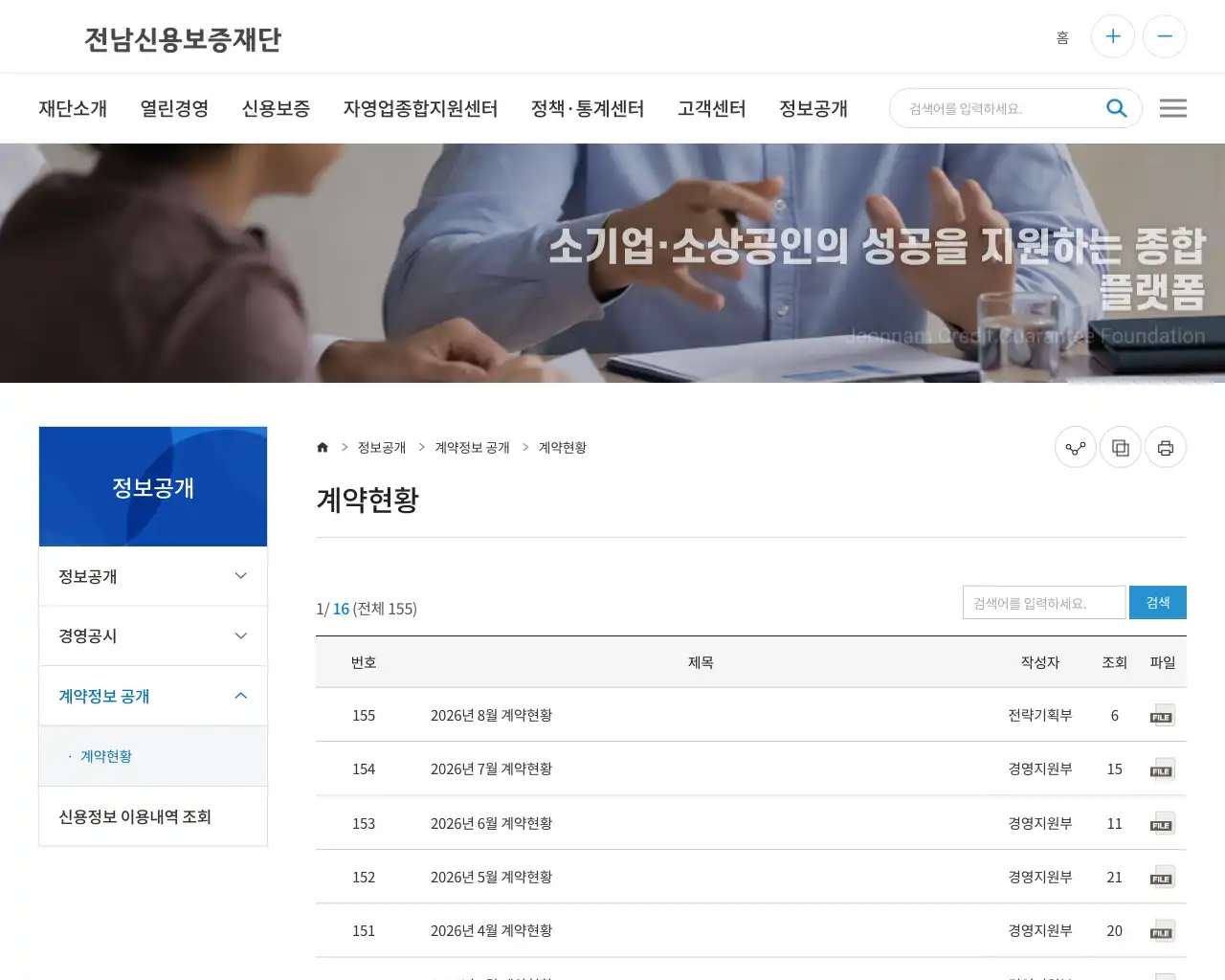The width and height of the screenshot is (1225, 980).
Task: Open the 정보공개 main menu
Action: click(813, 108)
